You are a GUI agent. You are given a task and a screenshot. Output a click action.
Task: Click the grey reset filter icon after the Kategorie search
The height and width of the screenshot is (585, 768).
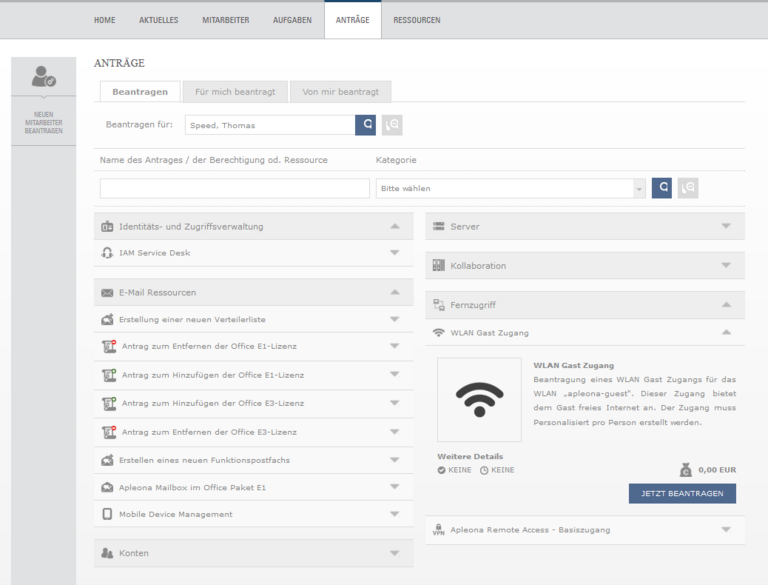688,188
